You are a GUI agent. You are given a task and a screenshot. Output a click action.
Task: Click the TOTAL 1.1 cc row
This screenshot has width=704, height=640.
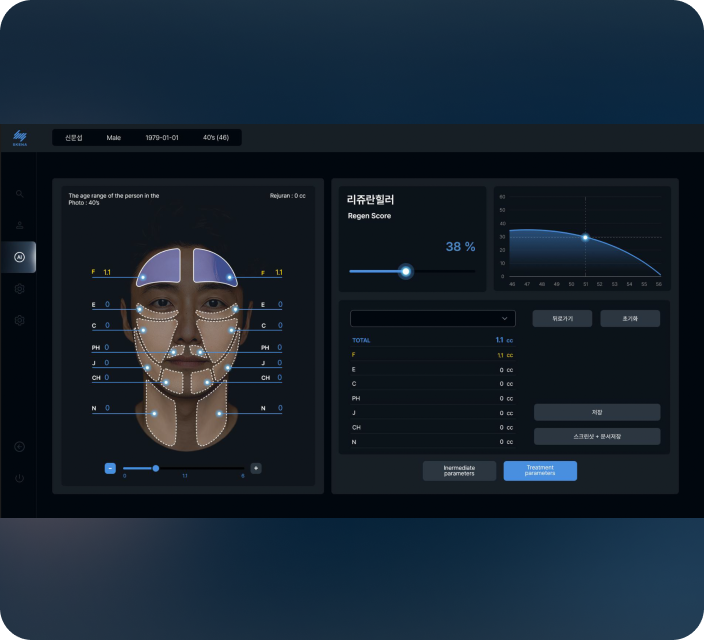coord(433,340)
